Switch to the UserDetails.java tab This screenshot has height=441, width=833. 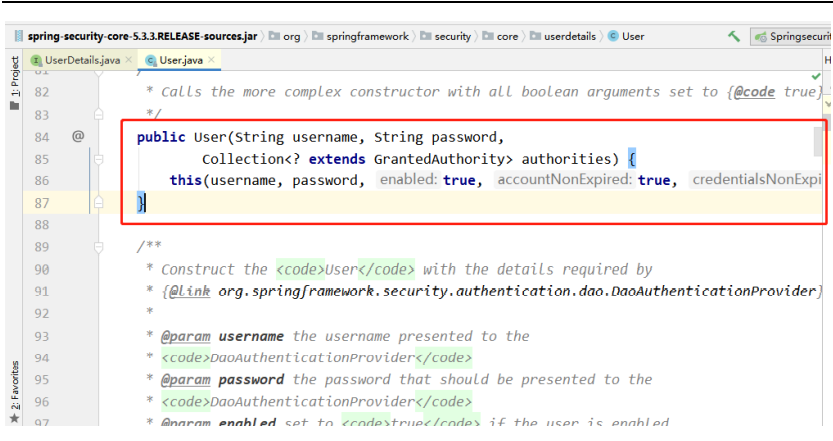click(x=82, y=60)
